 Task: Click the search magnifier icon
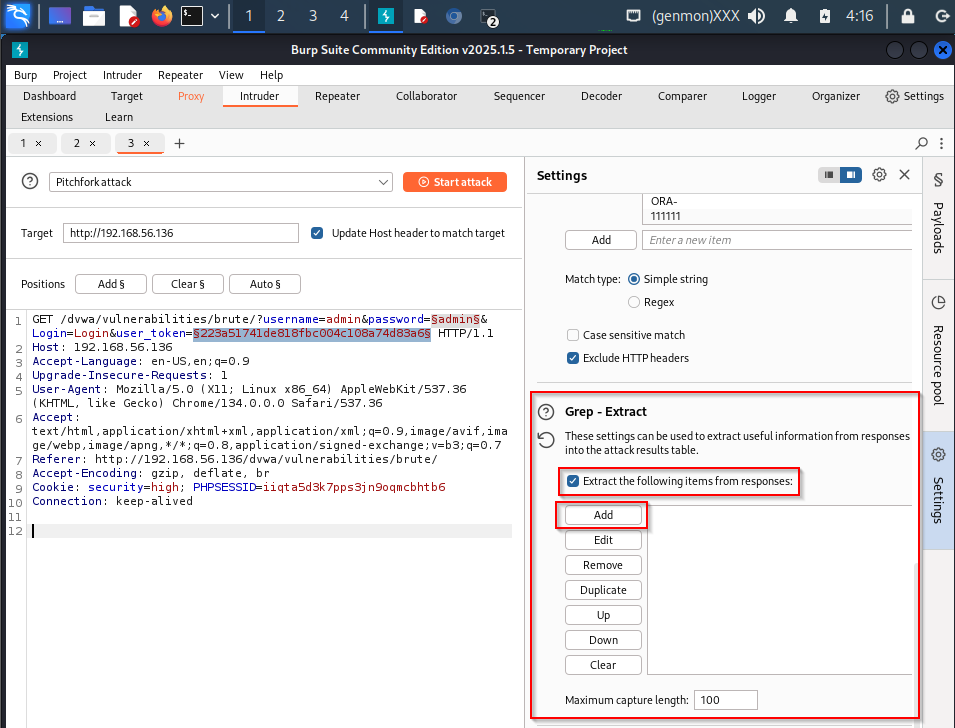[922, 143]
